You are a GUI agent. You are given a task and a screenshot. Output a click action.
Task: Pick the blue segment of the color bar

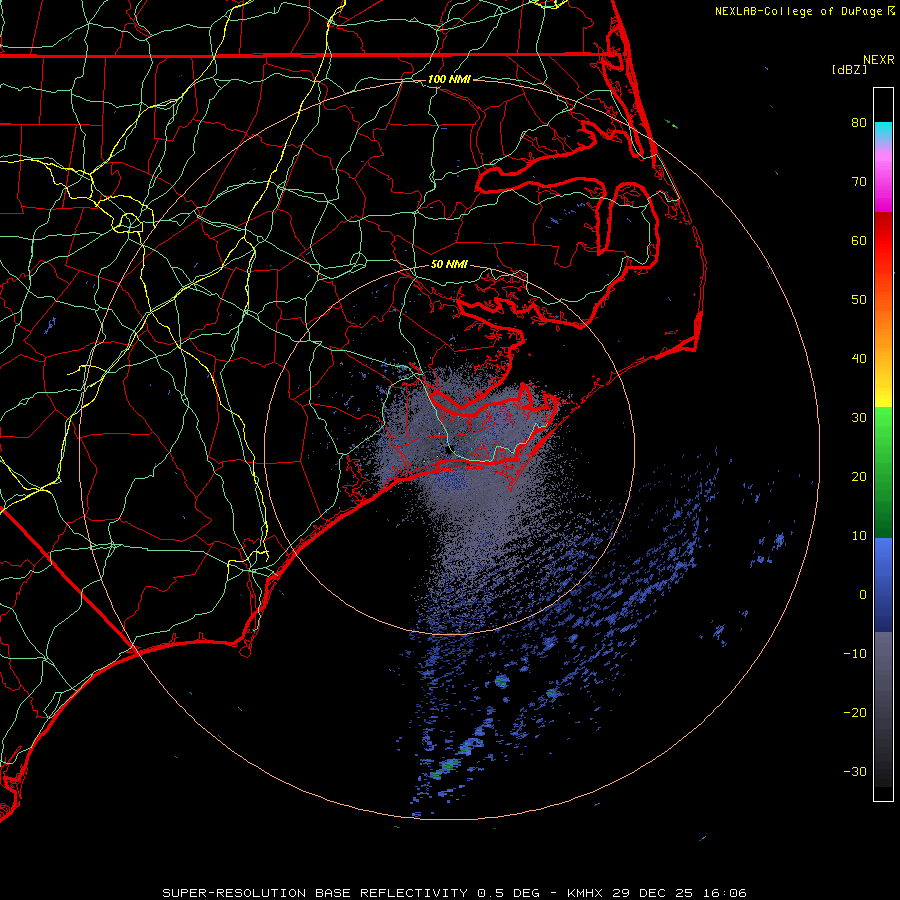tap(883, 585)
